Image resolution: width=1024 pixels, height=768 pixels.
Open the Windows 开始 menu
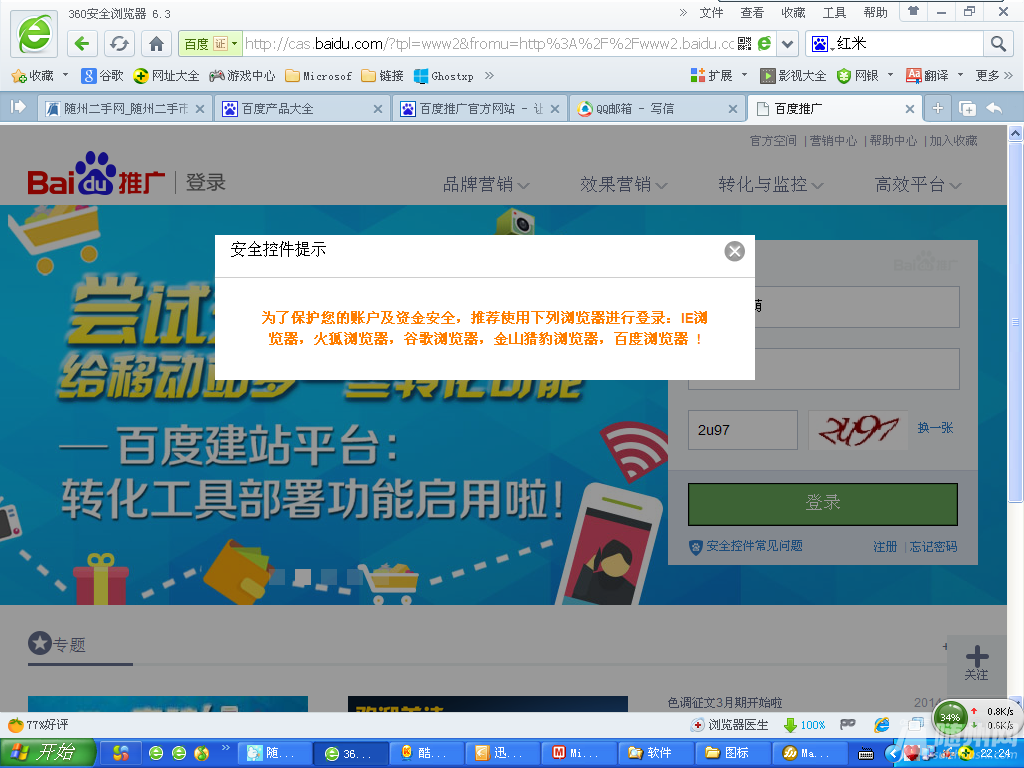point(47,753)
